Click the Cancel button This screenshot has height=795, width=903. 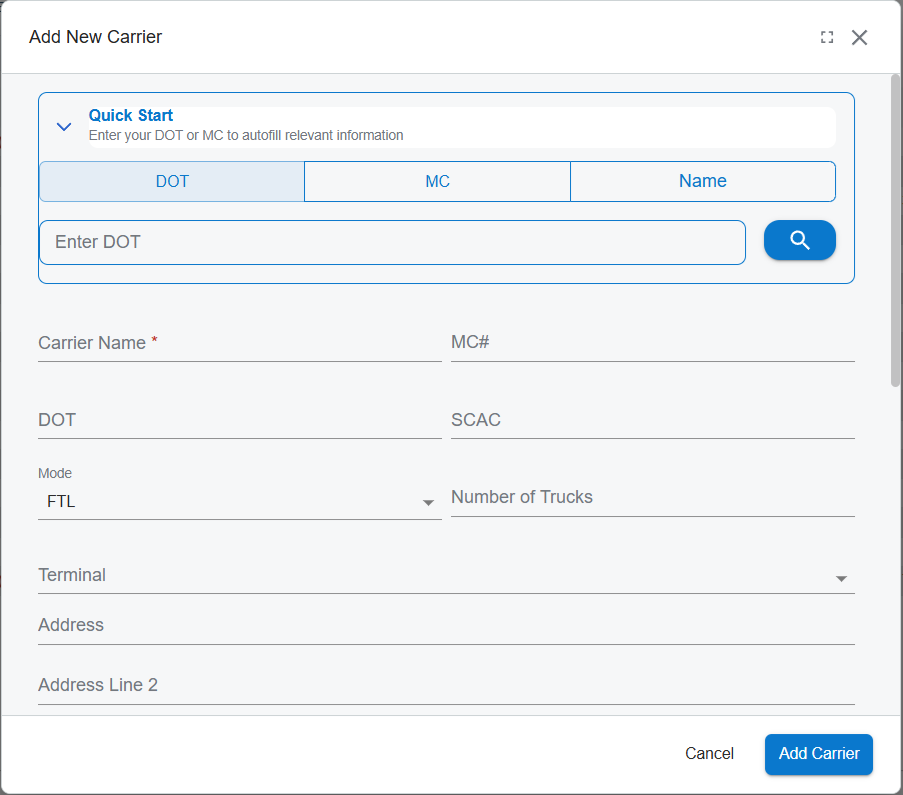tap(709, 754)
